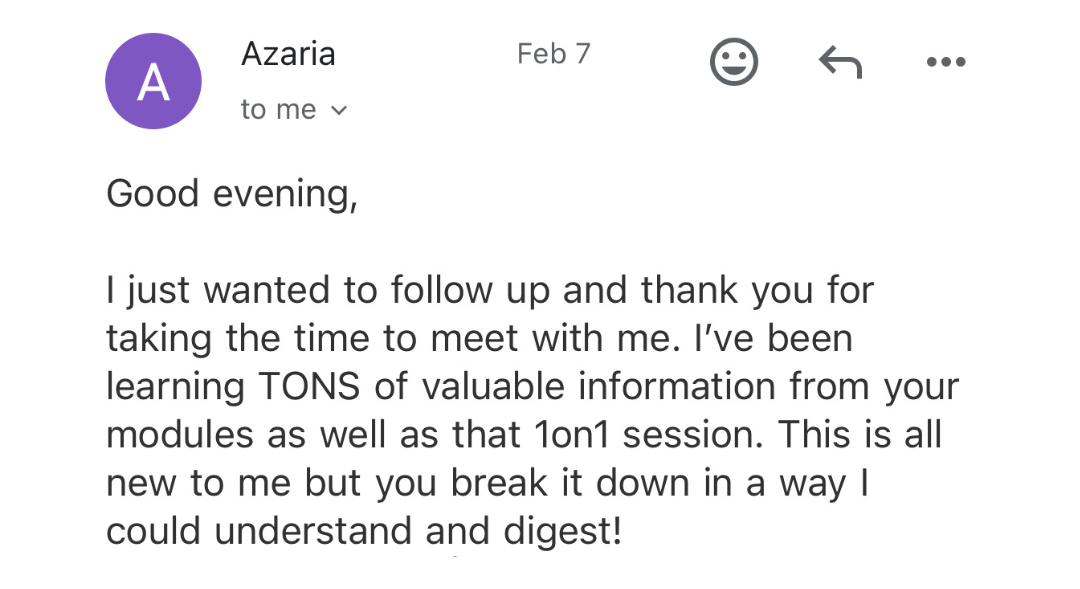The width and height of the screenshot is (1080, 589).
Task: Expand recipient details with the chevron arrow
Action: pyautogui.click(x=339, y=110)
